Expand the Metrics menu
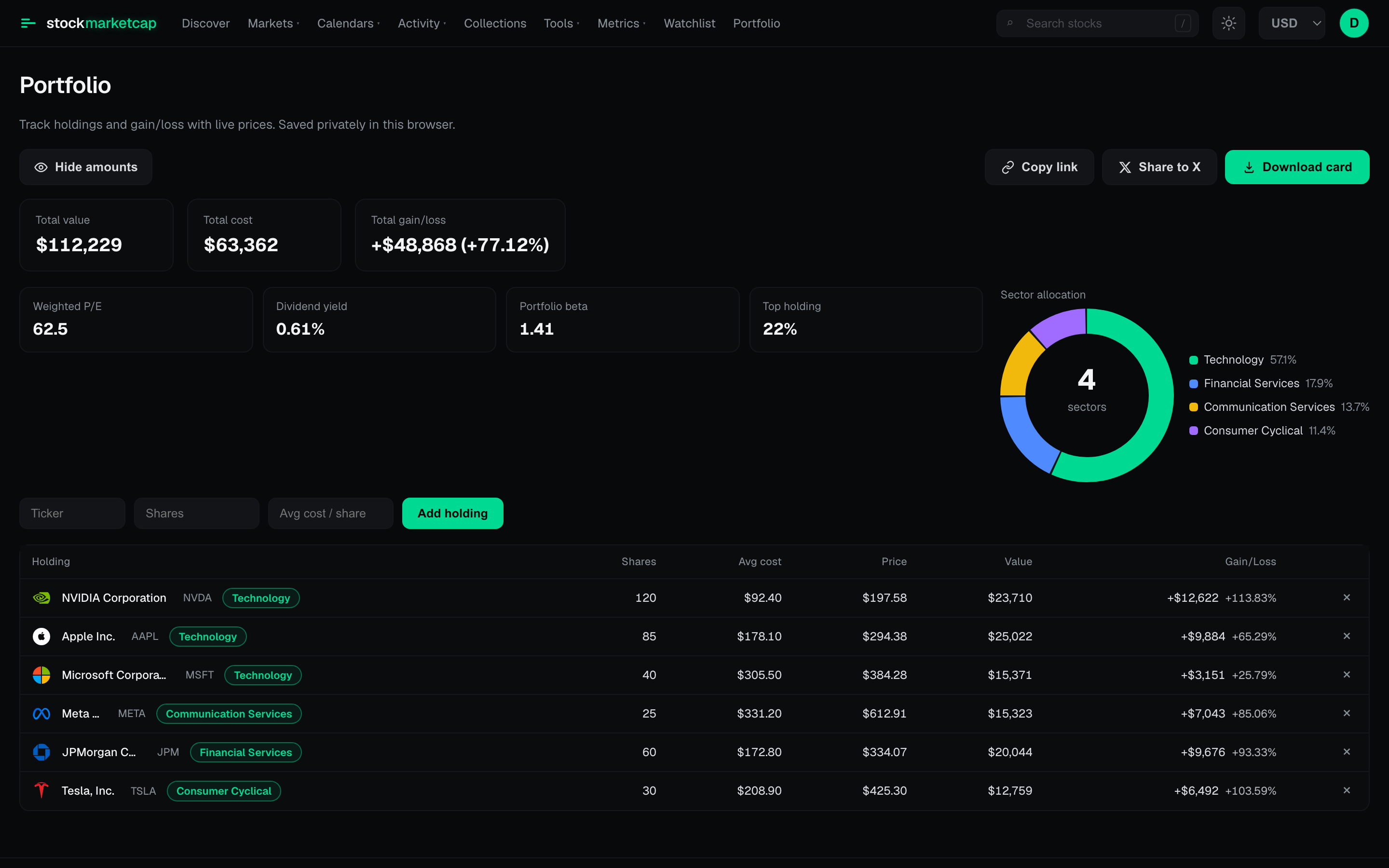 [622, 24]
